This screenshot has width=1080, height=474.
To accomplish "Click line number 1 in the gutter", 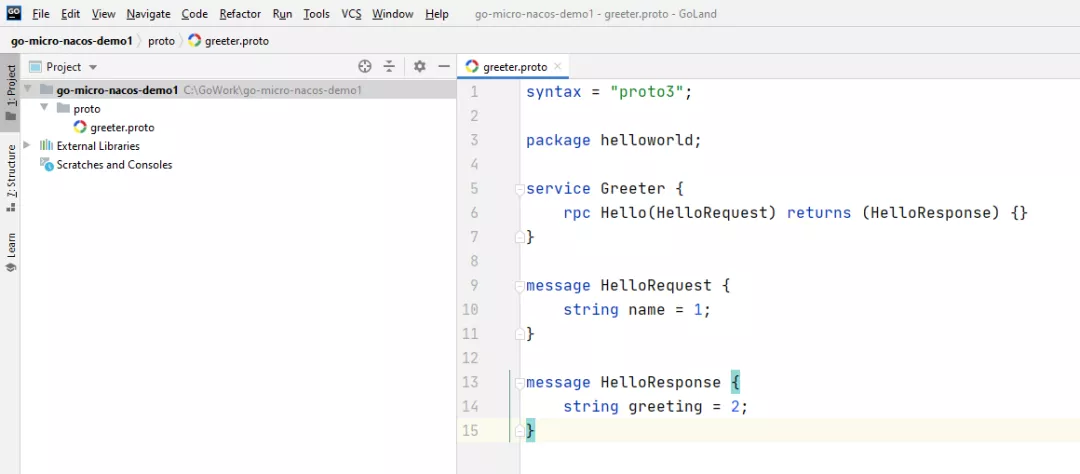I will pos(473,92).
